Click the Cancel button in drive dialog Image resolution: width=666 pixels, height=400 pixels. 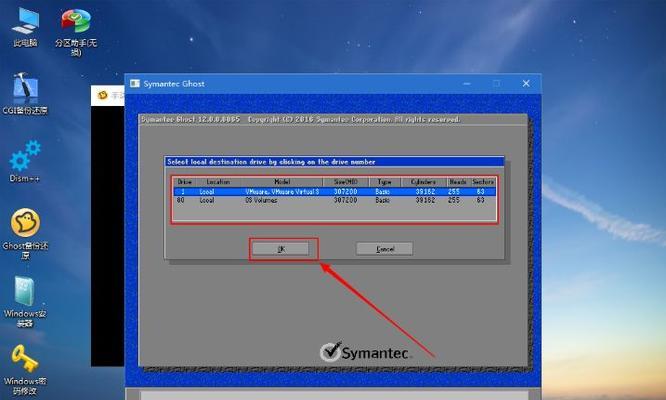384,249
